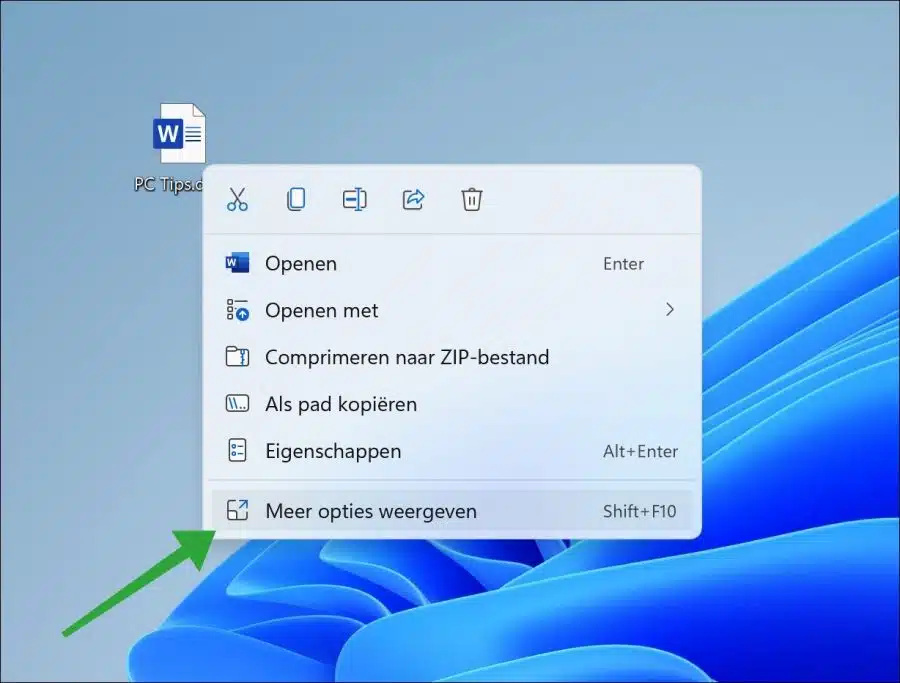
Task: Expand the Openen met submenu
Action: (x=452, y=311)
